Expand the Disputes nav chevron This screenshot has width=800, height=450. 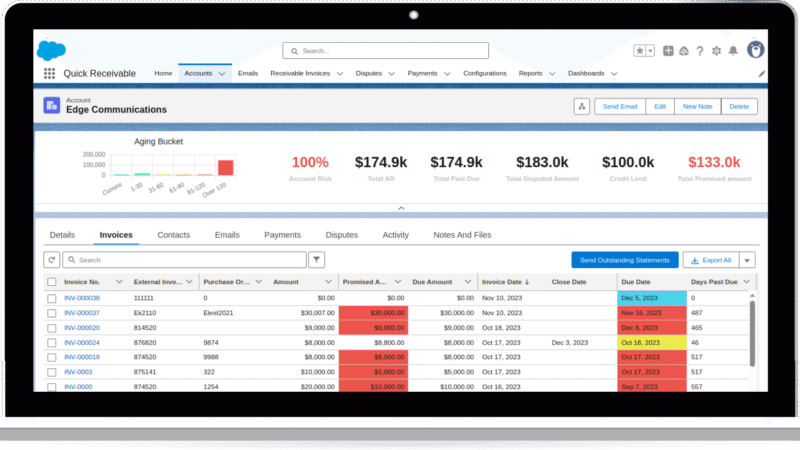pos(391,74)
